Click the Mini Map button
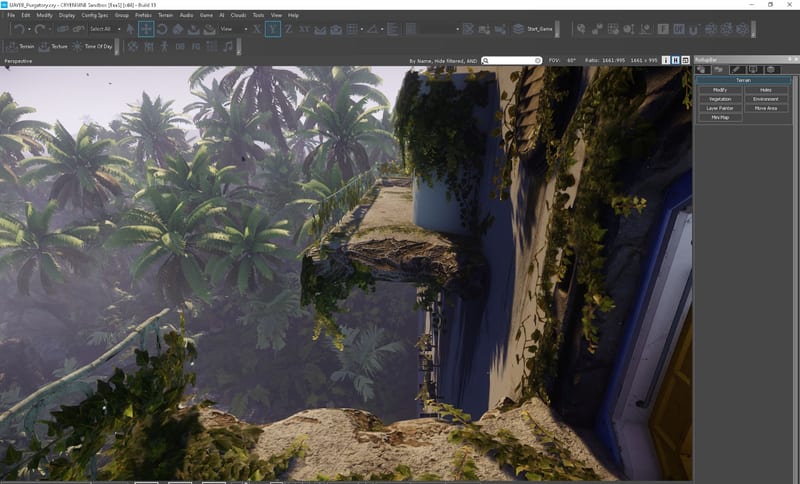The image size is (800, 484). 720,117
